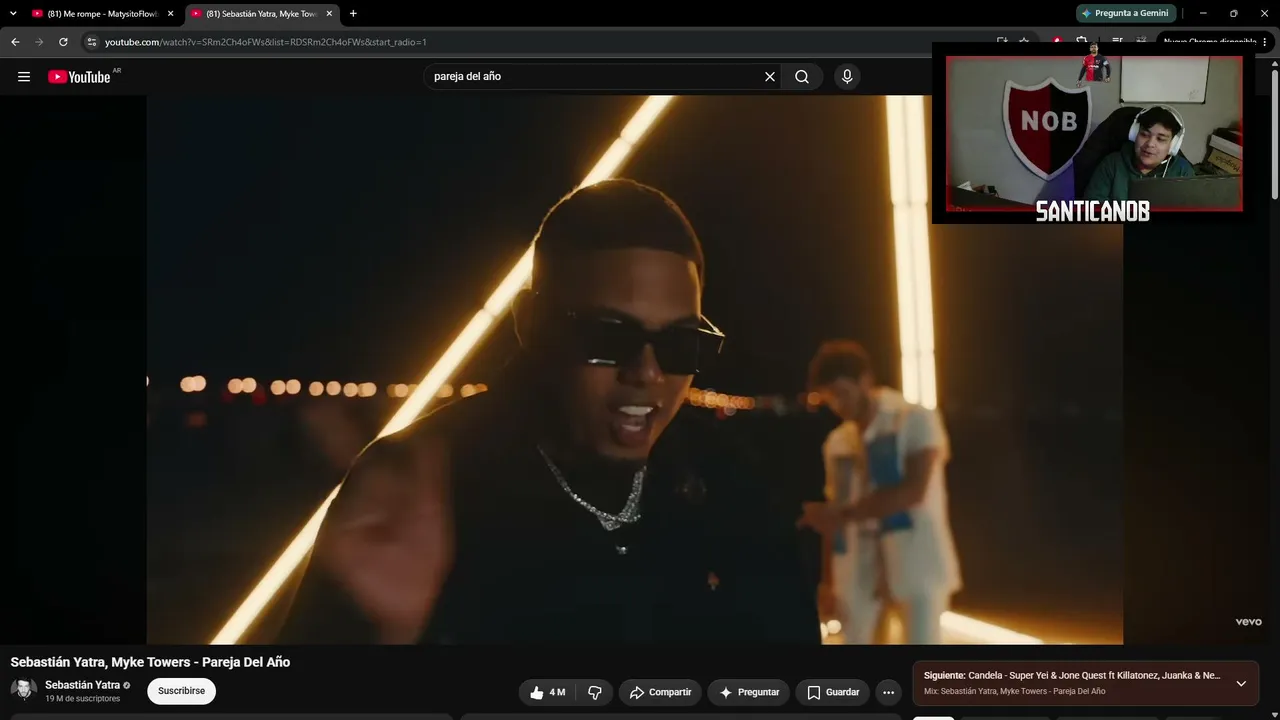Click the Vevo logo on the video
The height and width of the screenshot is (720, 1280).
tap(1248, 622)
